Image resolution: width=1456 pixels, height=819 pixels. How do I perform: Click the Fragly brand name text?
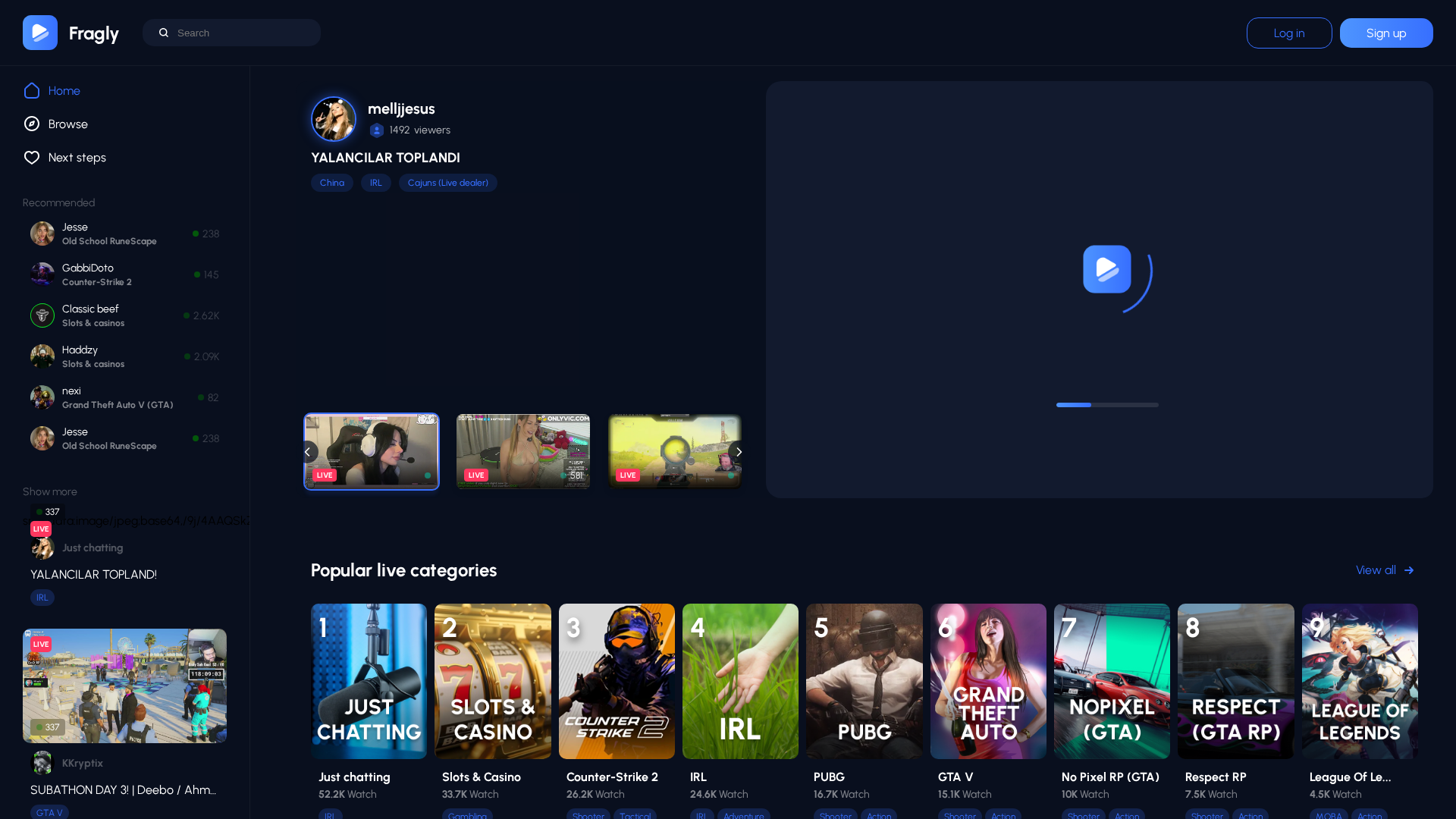[x=94, y=33]
